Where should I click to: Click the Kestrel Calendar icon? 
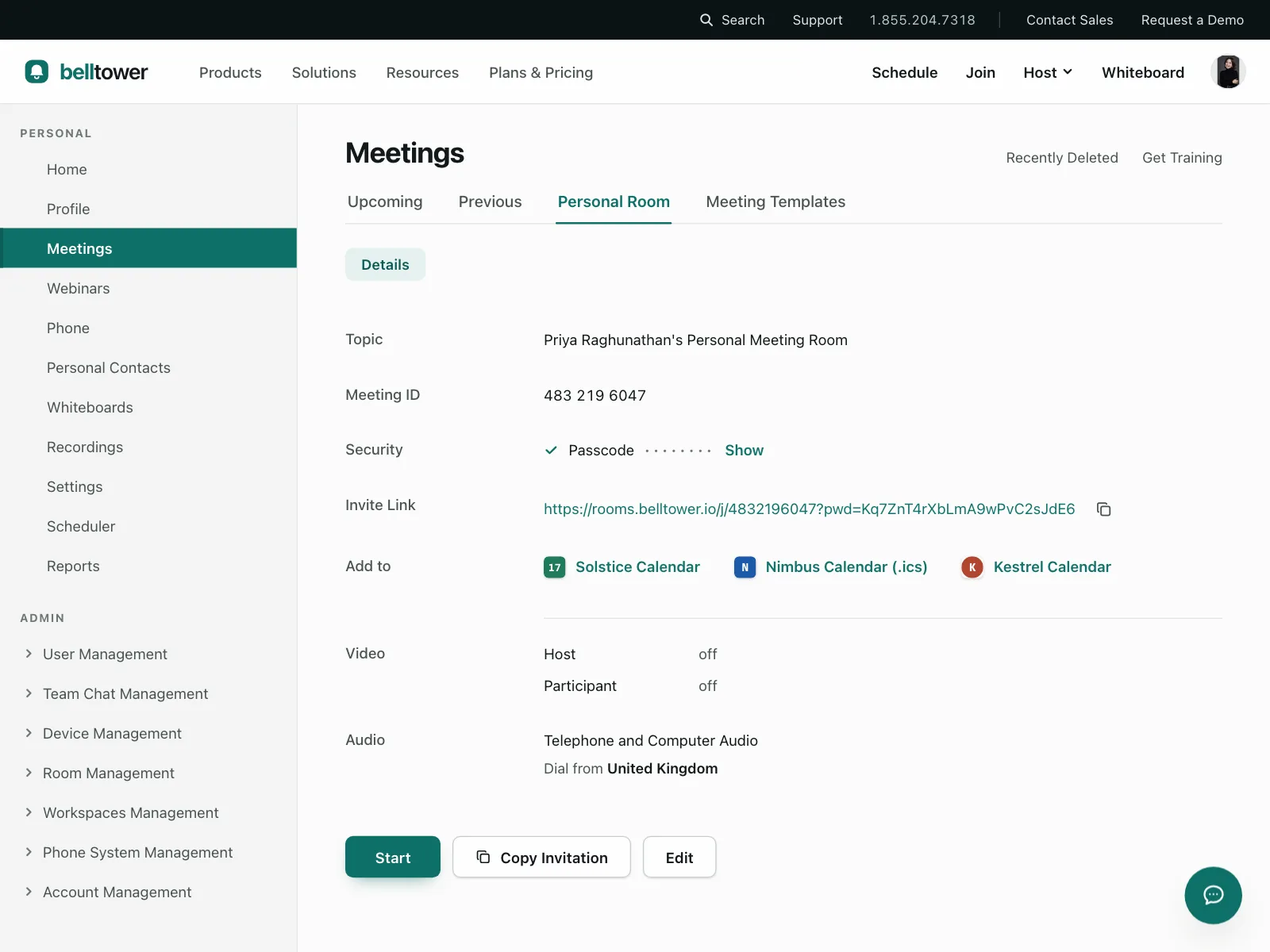972,567
